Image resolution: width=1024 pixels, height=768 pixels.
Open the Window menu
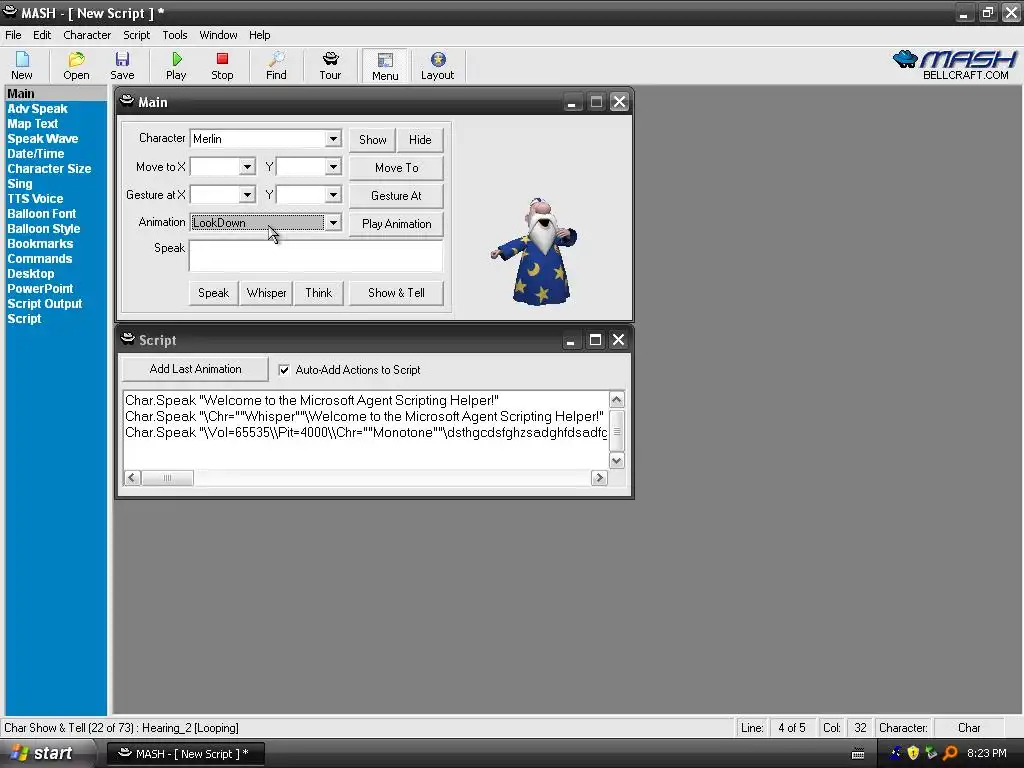click(x=218, y=35)
